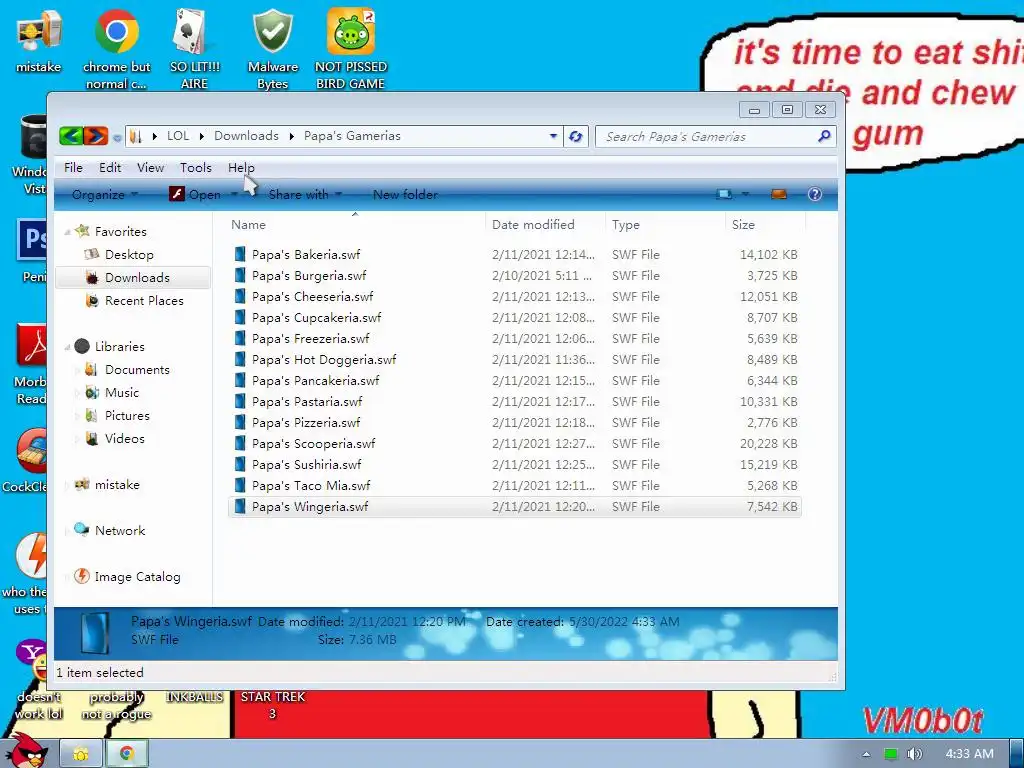
Task: Expand the Open button dropdown arrow
Action: click(x=234, y=195)
